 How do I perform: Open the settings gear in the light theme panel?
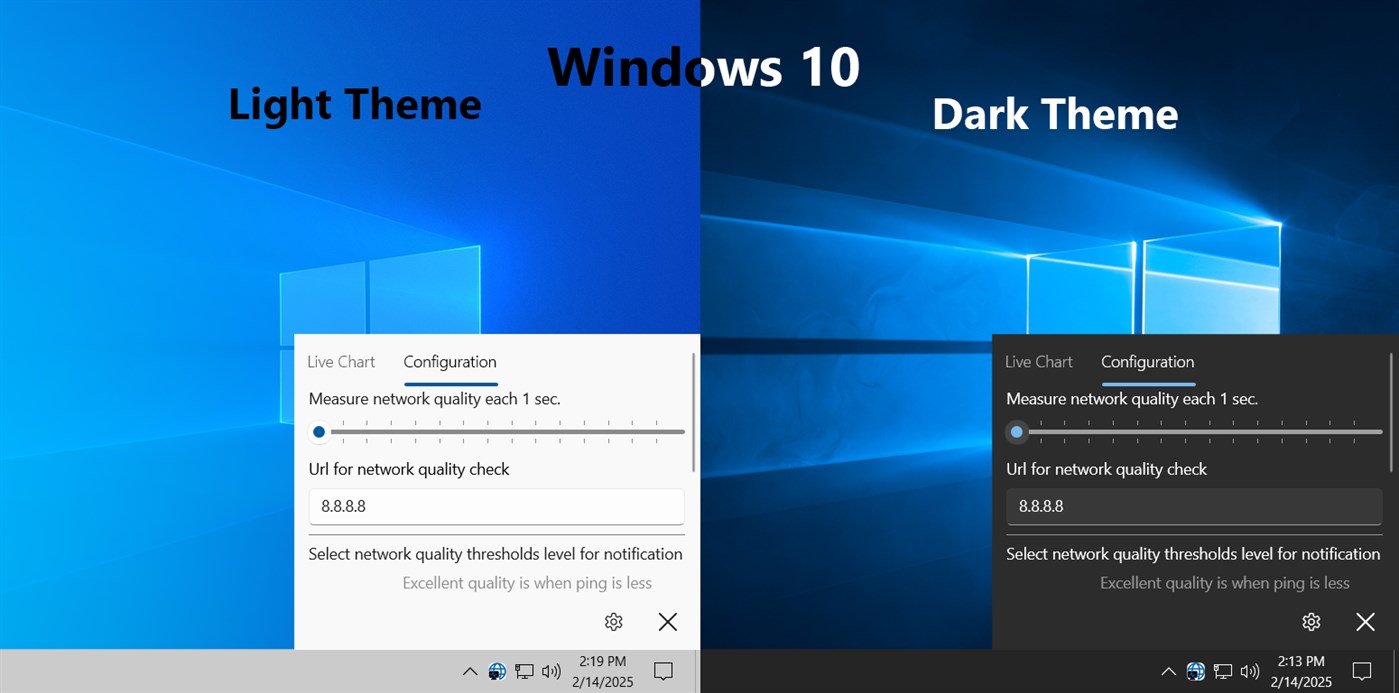click(613, 621)
